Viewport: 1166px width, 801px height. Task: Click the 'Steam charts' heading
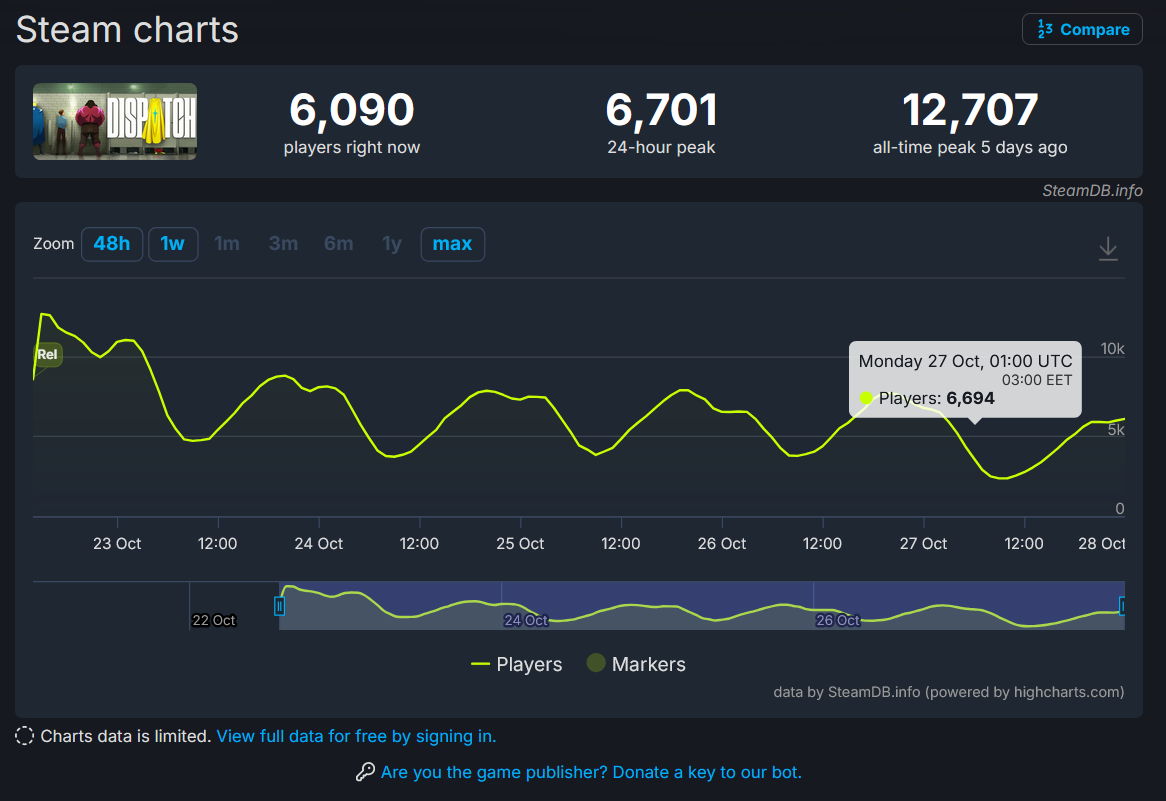(127, 30)
